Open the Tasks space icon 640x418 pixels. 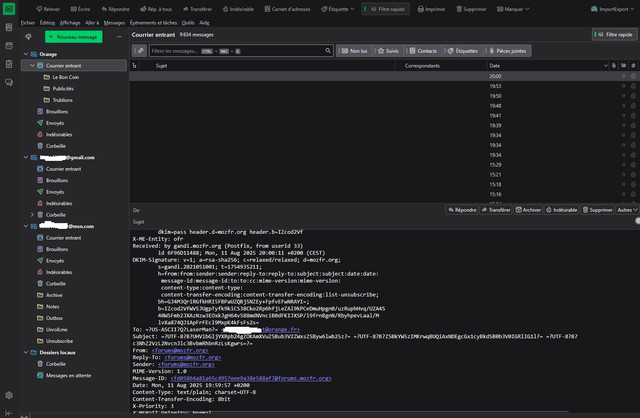(9, 64)
